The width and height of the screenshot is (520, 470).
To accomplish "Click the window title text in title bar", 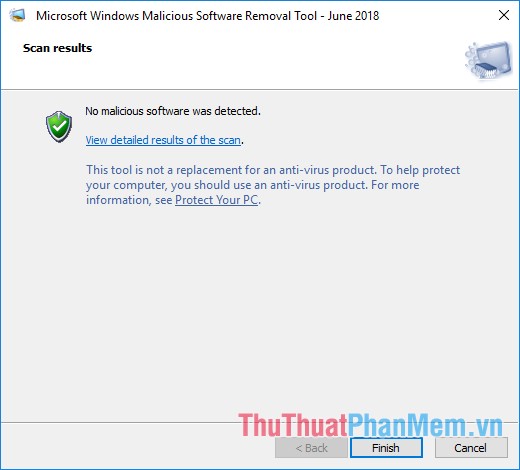I will click(x=207, y=16).
